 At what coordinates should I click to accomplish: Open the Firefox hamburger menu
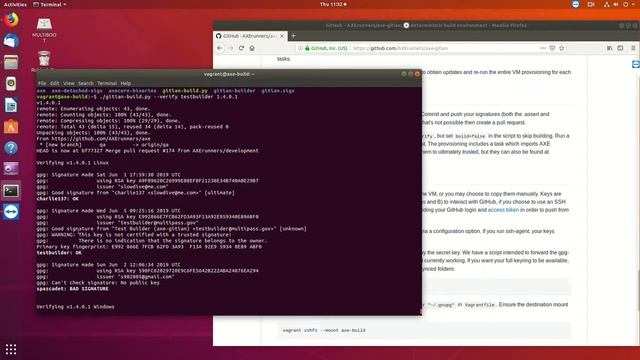633,48
